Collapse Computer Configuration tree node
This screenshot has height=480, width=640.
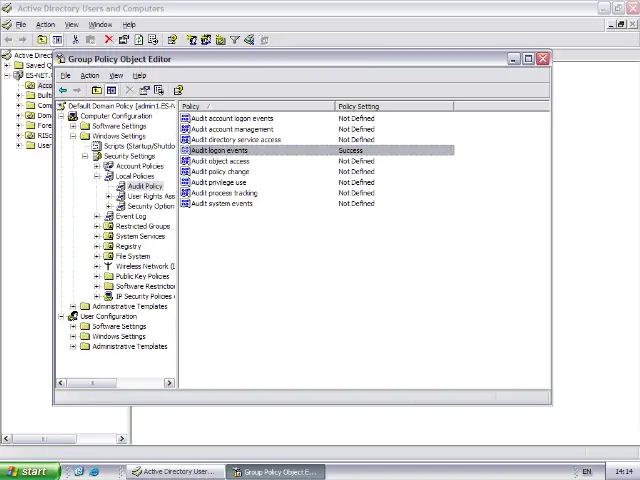(61, 116)
